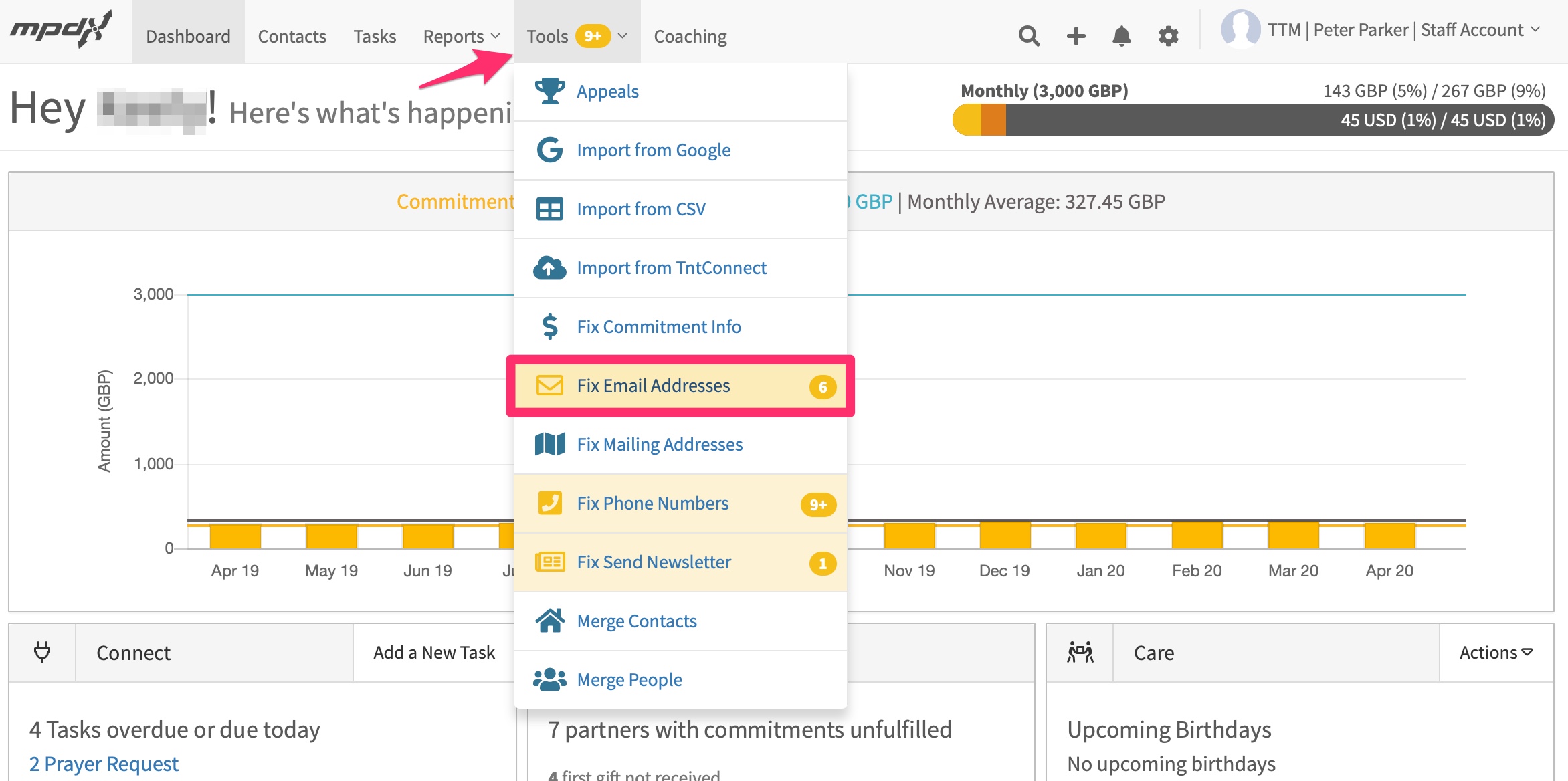Open the Care Actions dropdown
The width and height of the screenshot is (1568, 781).
(1496, 652)
